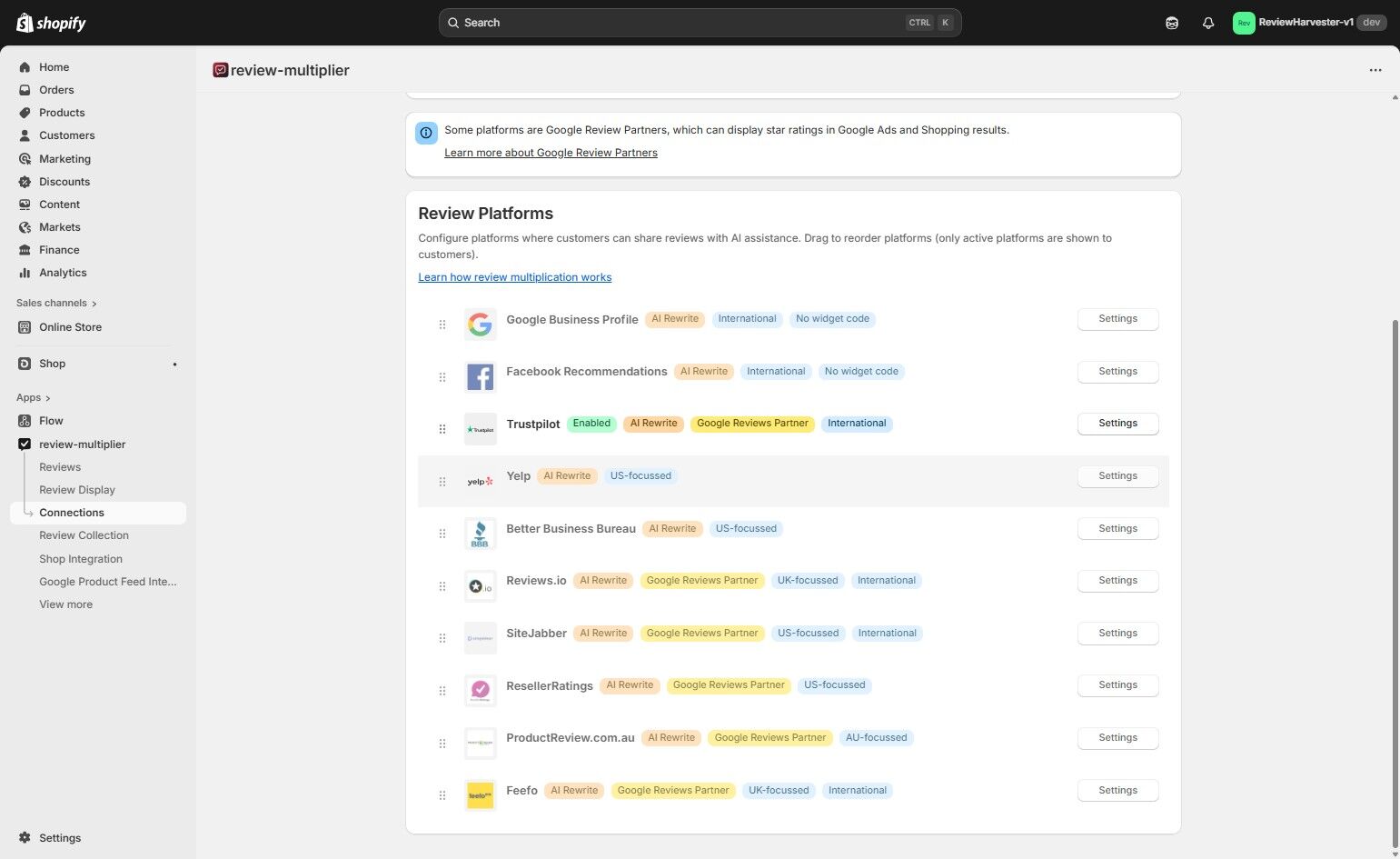
Task: Click the review-multiplier sidebar app icon
Action: point(25,444)
